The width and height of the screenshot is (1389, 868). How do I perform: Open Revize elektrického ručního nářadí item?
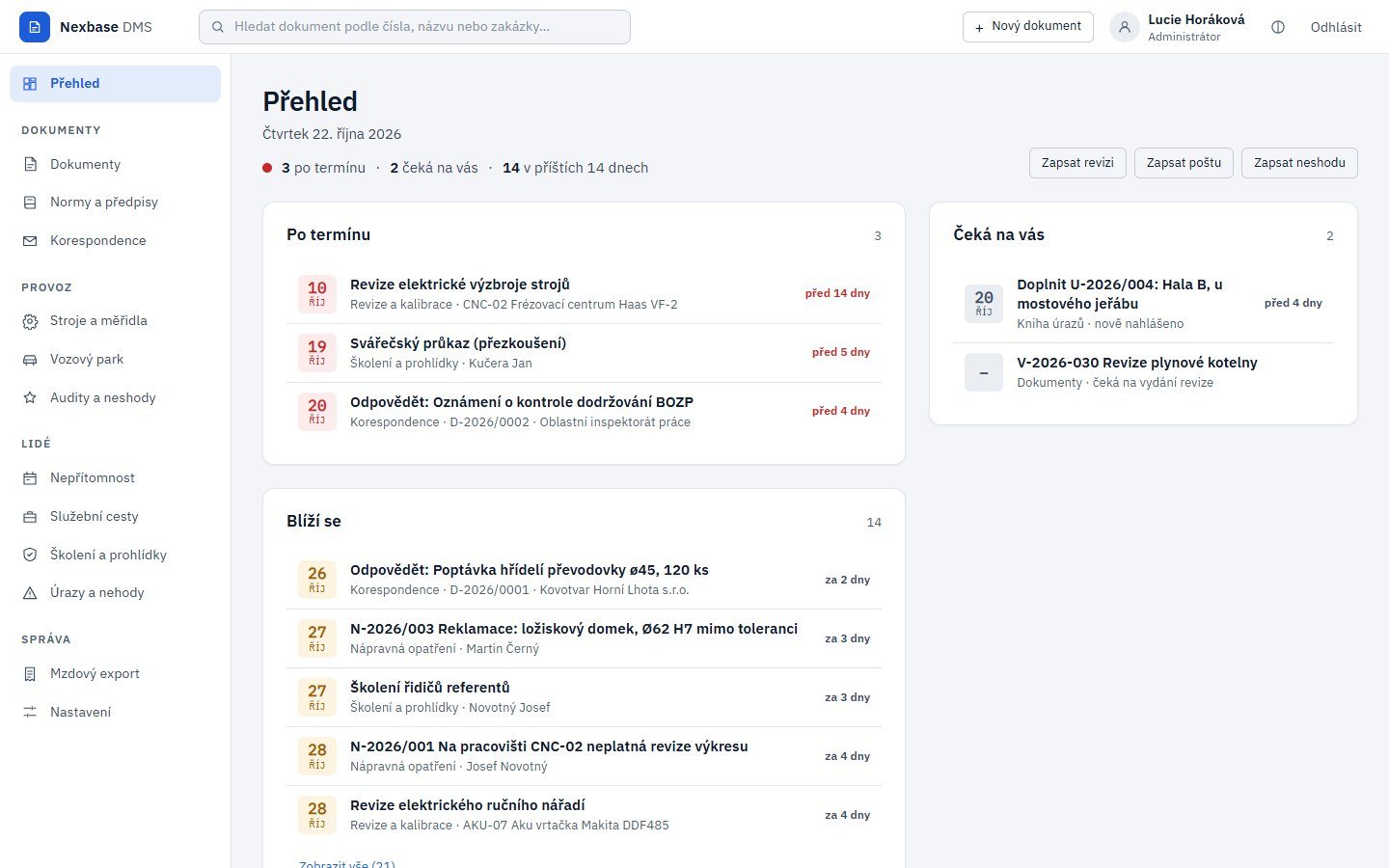pyautogui.click(x=584, y=816)
